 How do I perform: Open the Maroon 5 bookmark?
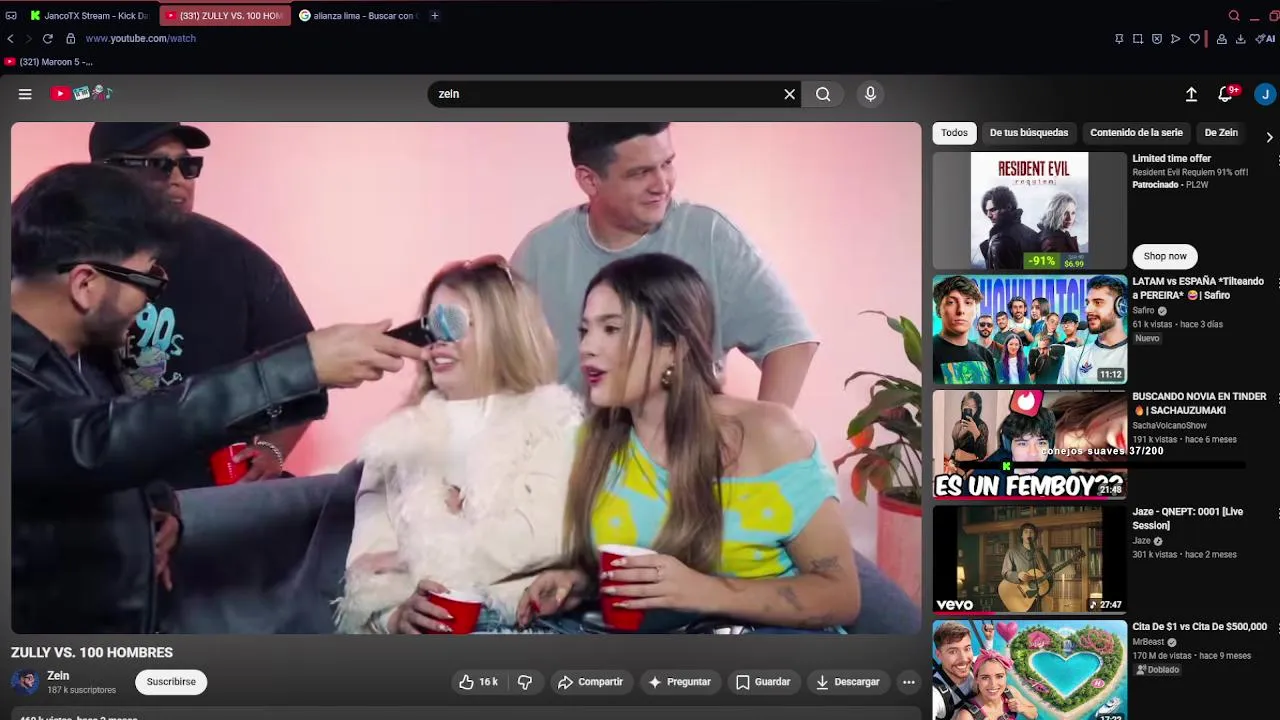48,62
